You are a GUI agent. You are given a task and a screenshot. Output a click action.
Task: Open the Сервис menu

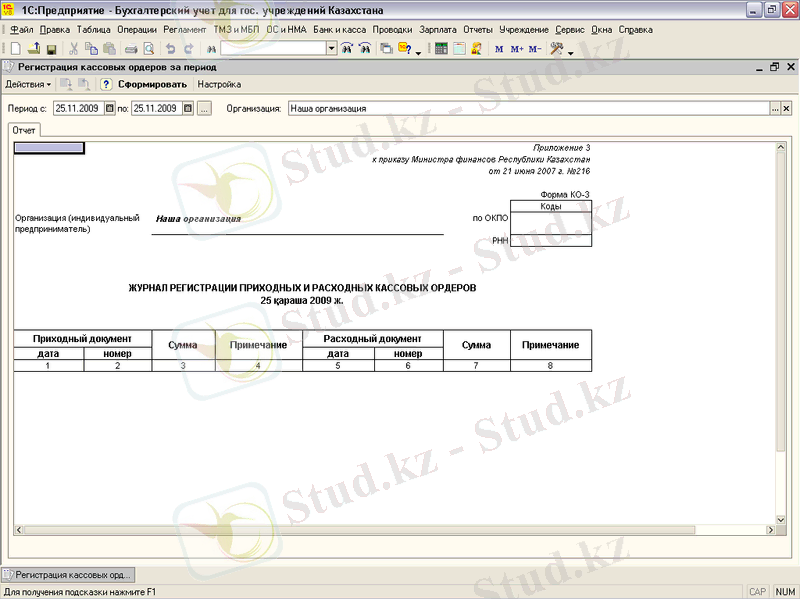coord(570,30)
